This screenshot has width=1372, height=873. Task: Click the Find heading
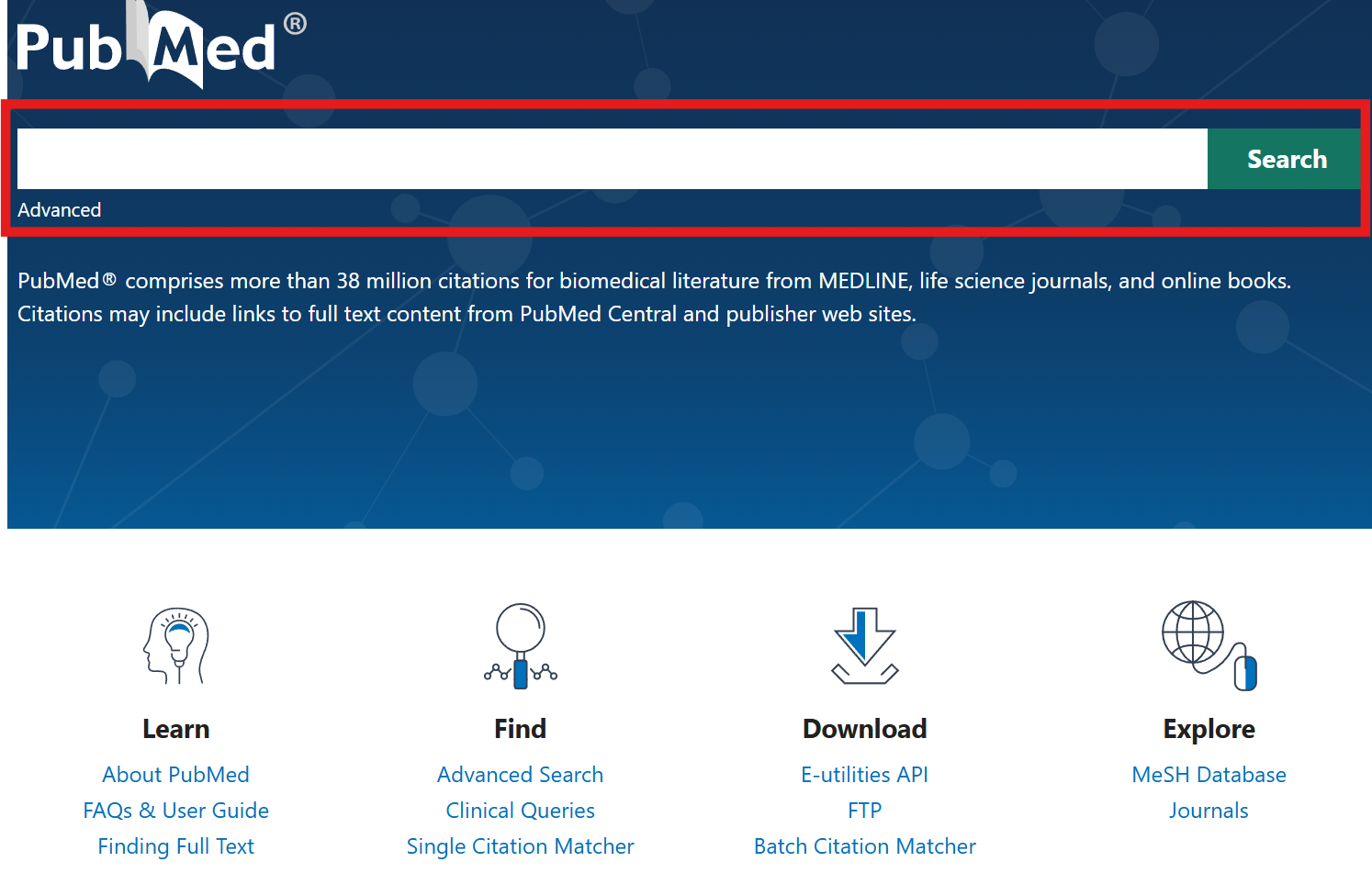(521, 729)
